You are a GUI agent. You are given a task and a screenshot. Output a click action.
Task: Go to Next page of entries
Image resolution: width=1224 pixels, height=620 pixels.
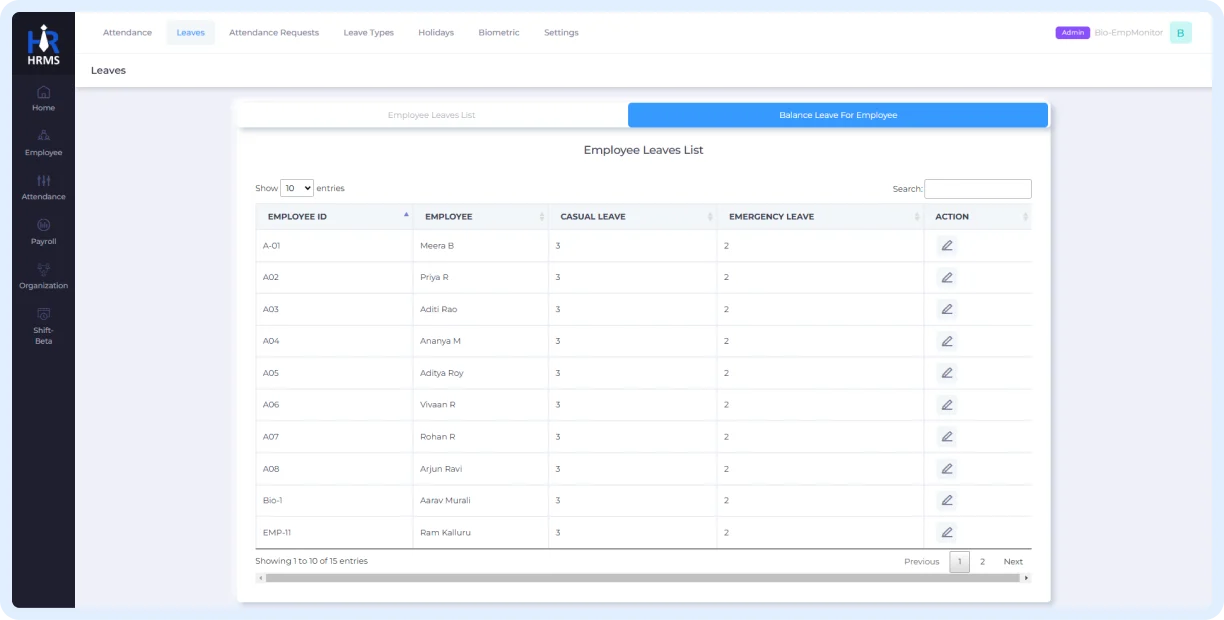(x=1013, y=562)
